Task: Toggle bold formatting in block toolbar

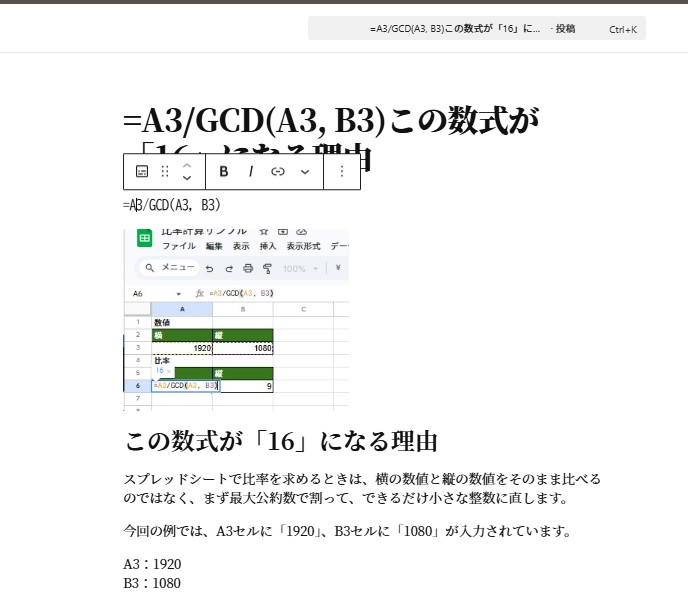Action: pos(224,172)
